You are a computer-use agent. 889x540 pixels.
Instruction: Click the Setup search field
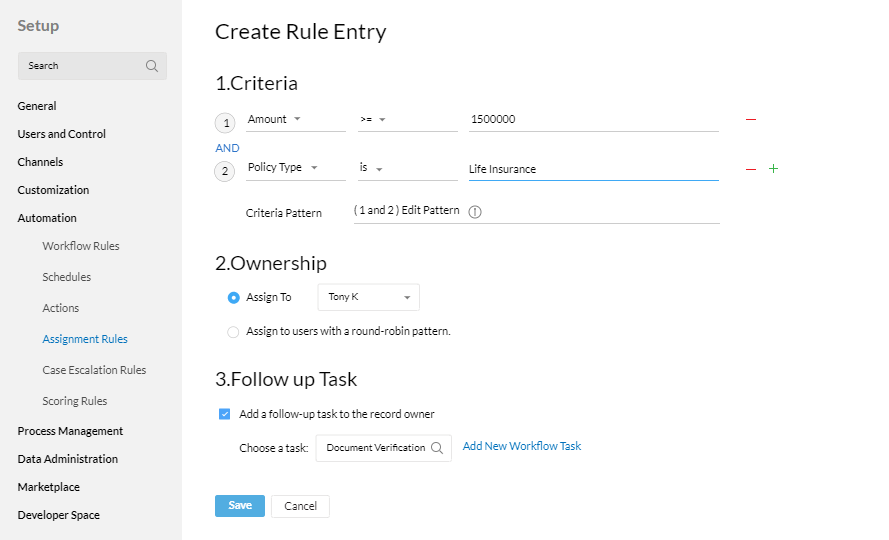[92, 66]
